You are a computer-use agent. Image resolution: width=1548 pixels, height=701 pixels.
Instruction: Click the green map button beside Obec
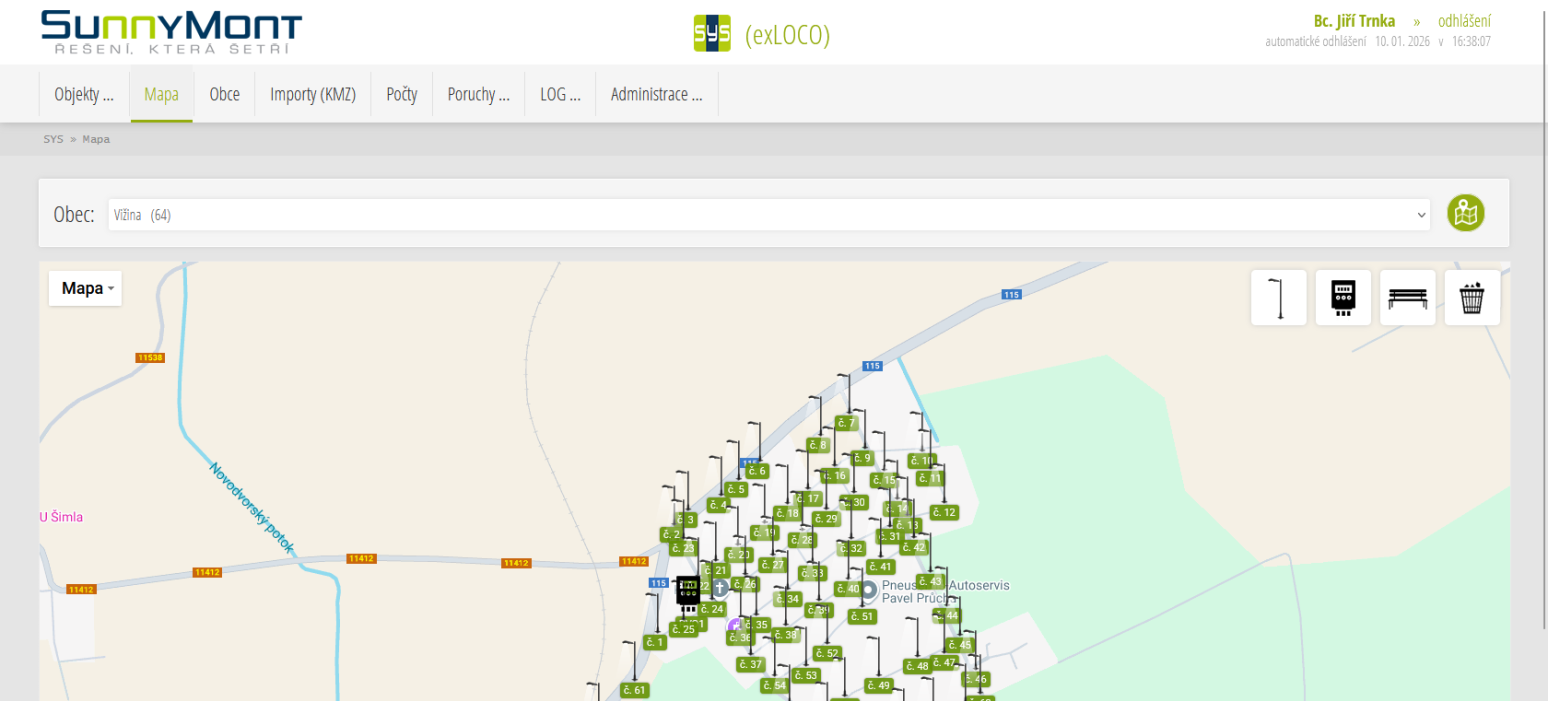coord(1466,213)
